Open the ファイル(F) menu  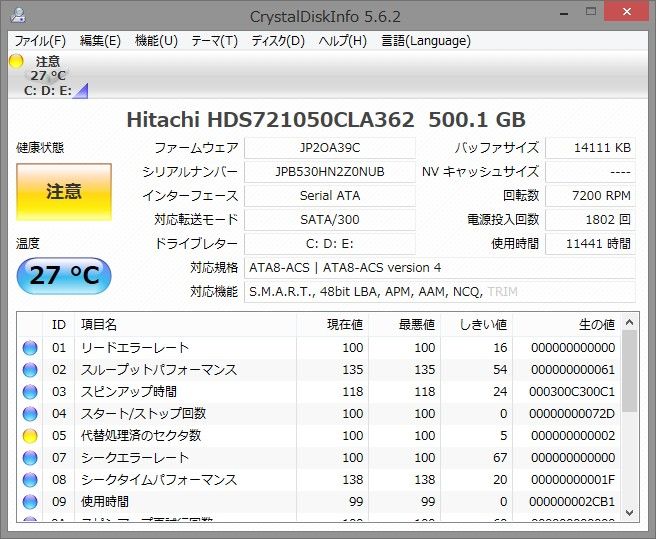tap(40, 41)
